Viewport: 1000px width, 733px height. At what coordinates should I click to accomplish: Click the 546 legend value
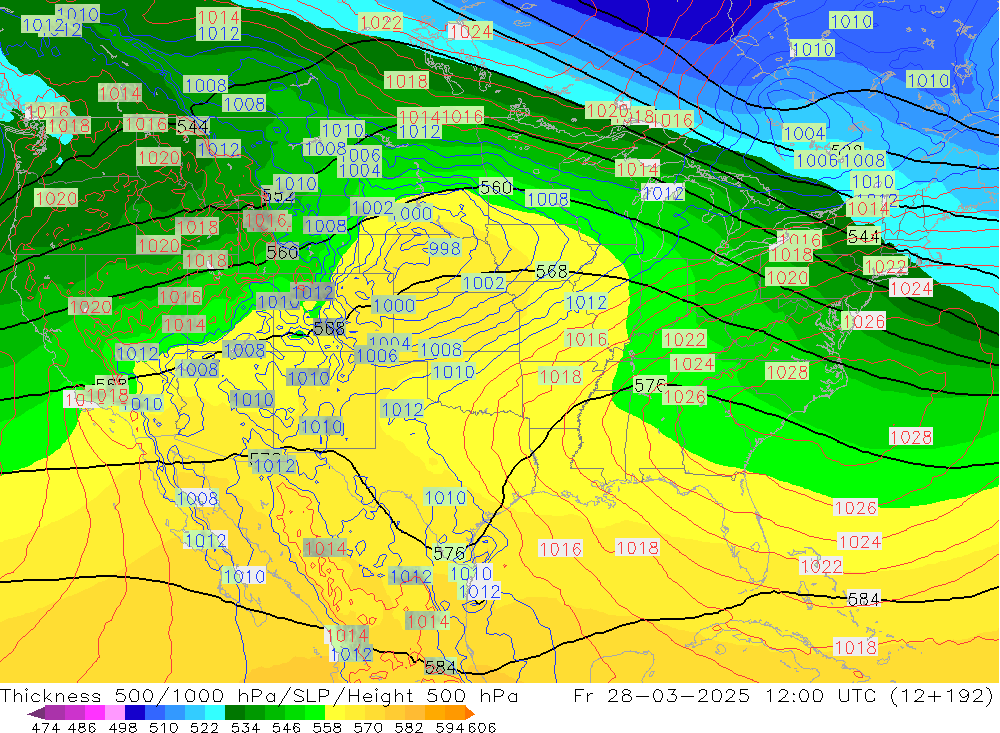pyautogui.click(x=286, y=727)
